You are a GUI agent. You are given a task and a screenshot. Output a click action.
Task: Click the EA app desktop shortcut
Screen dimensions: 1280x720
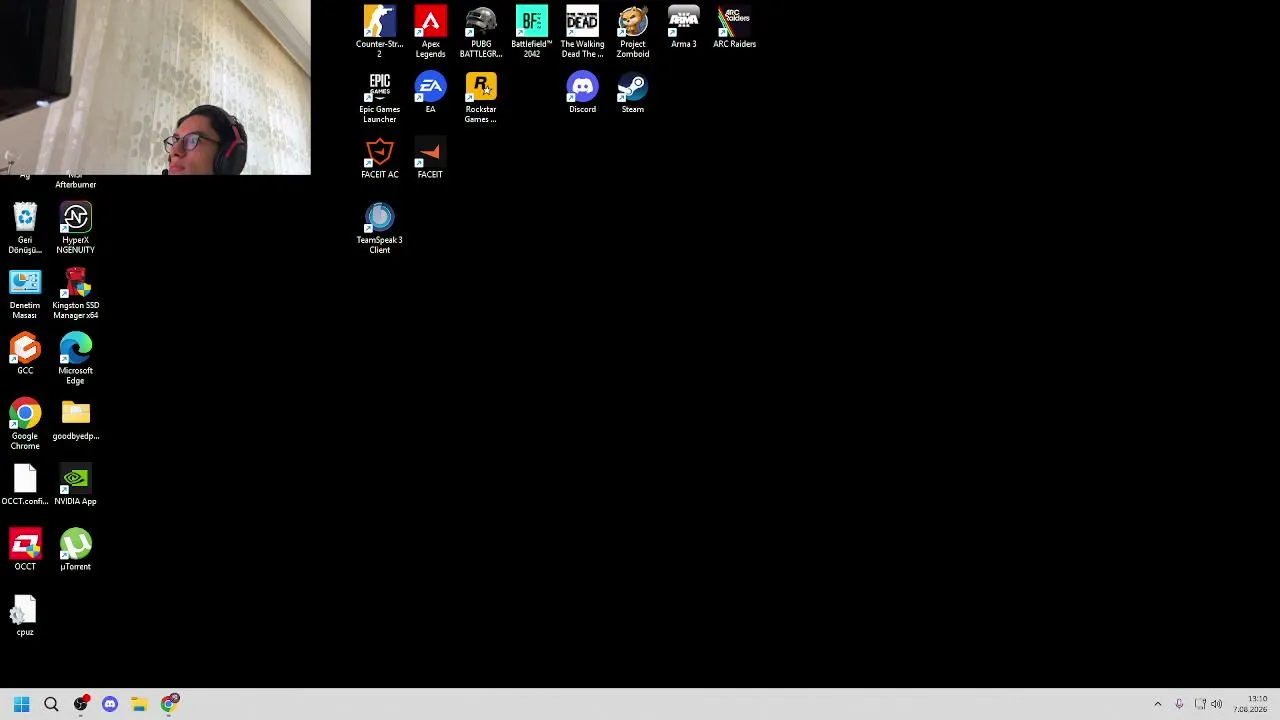pyautogui.click(x=430, y=92)
